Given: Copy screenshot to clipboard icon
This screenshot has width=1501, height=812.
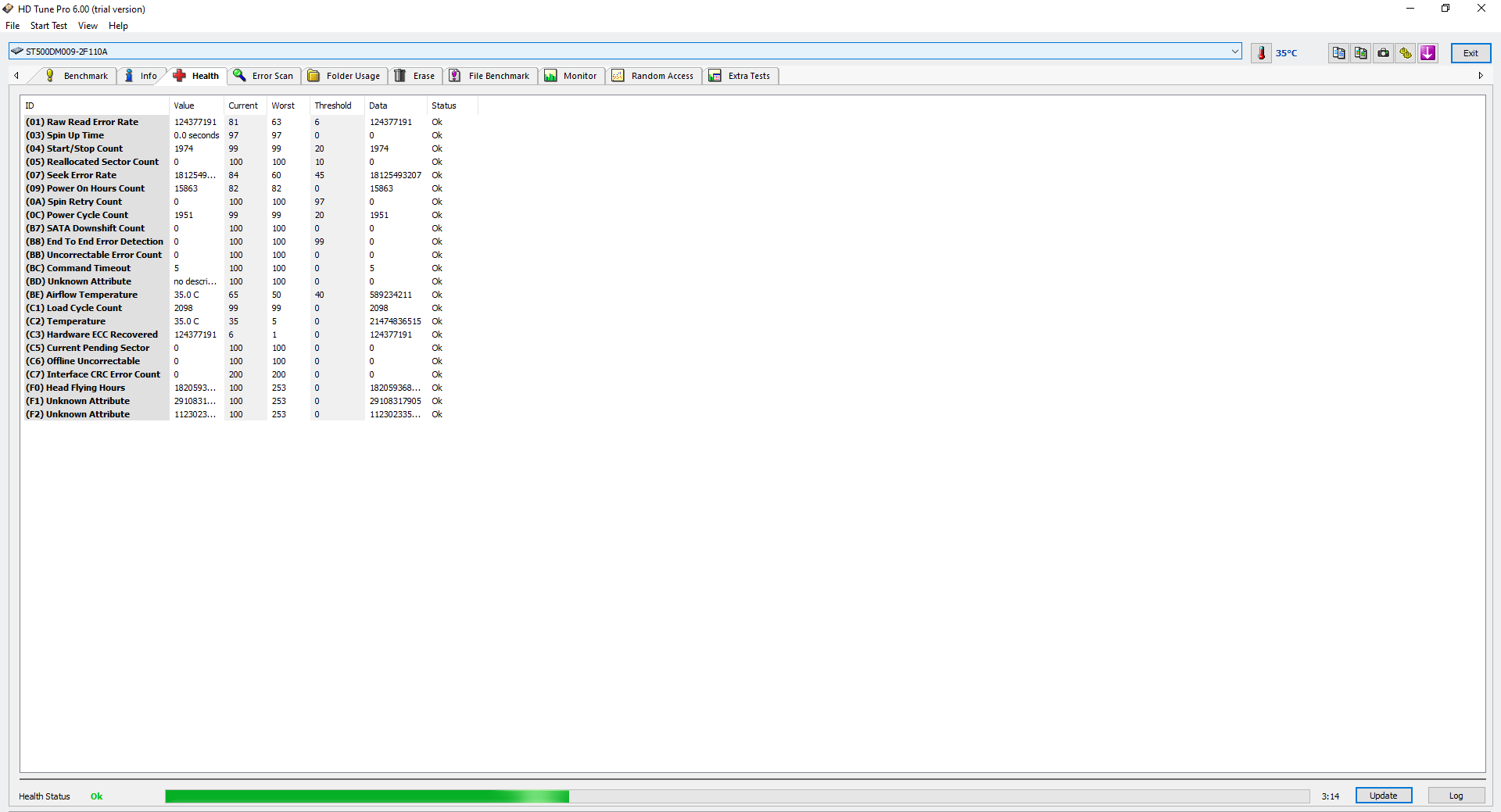Looking at the screenshot, I should click(x=1361, y=52).
